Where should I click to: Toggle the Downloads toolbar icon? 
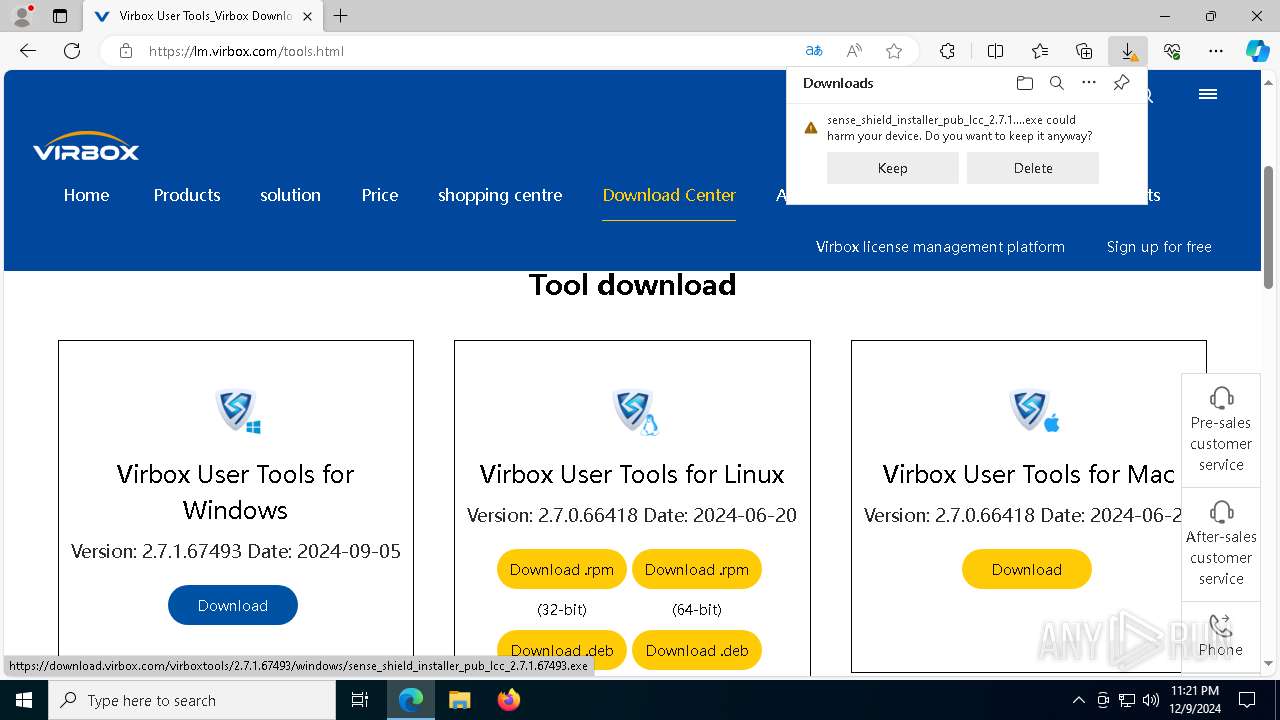click(x=1128, y=51)
